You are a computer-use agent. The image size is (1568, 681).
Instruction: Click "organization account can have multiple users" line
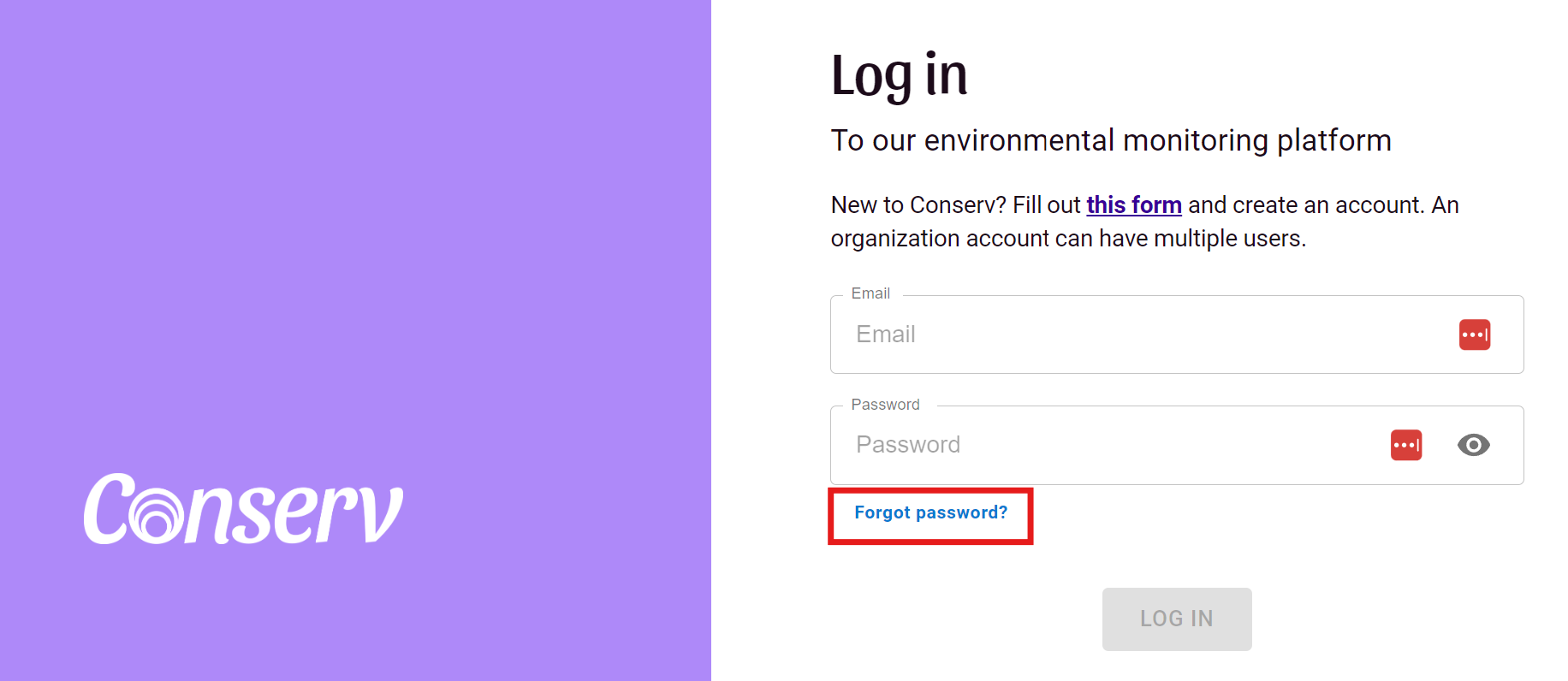tap(1067, 239)
